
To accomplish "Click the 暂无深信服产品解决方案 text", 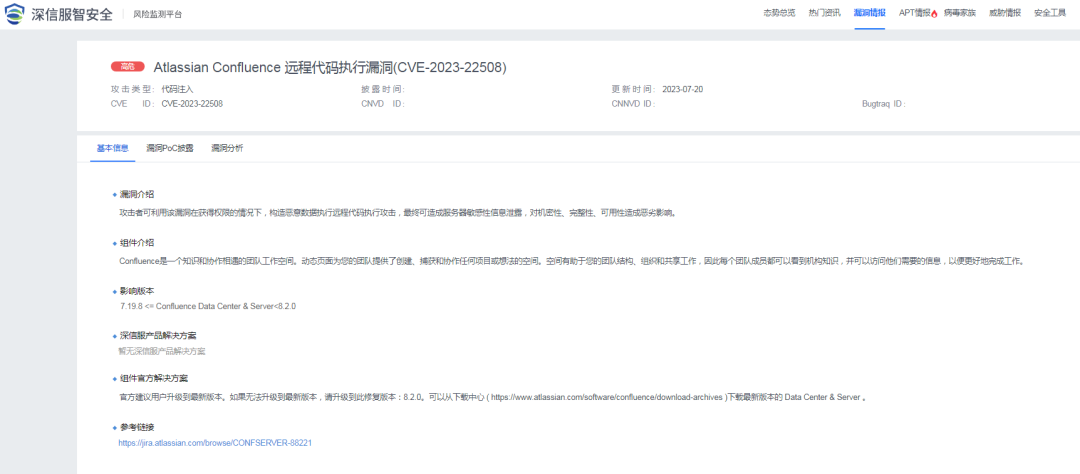I will click(162, 351).
